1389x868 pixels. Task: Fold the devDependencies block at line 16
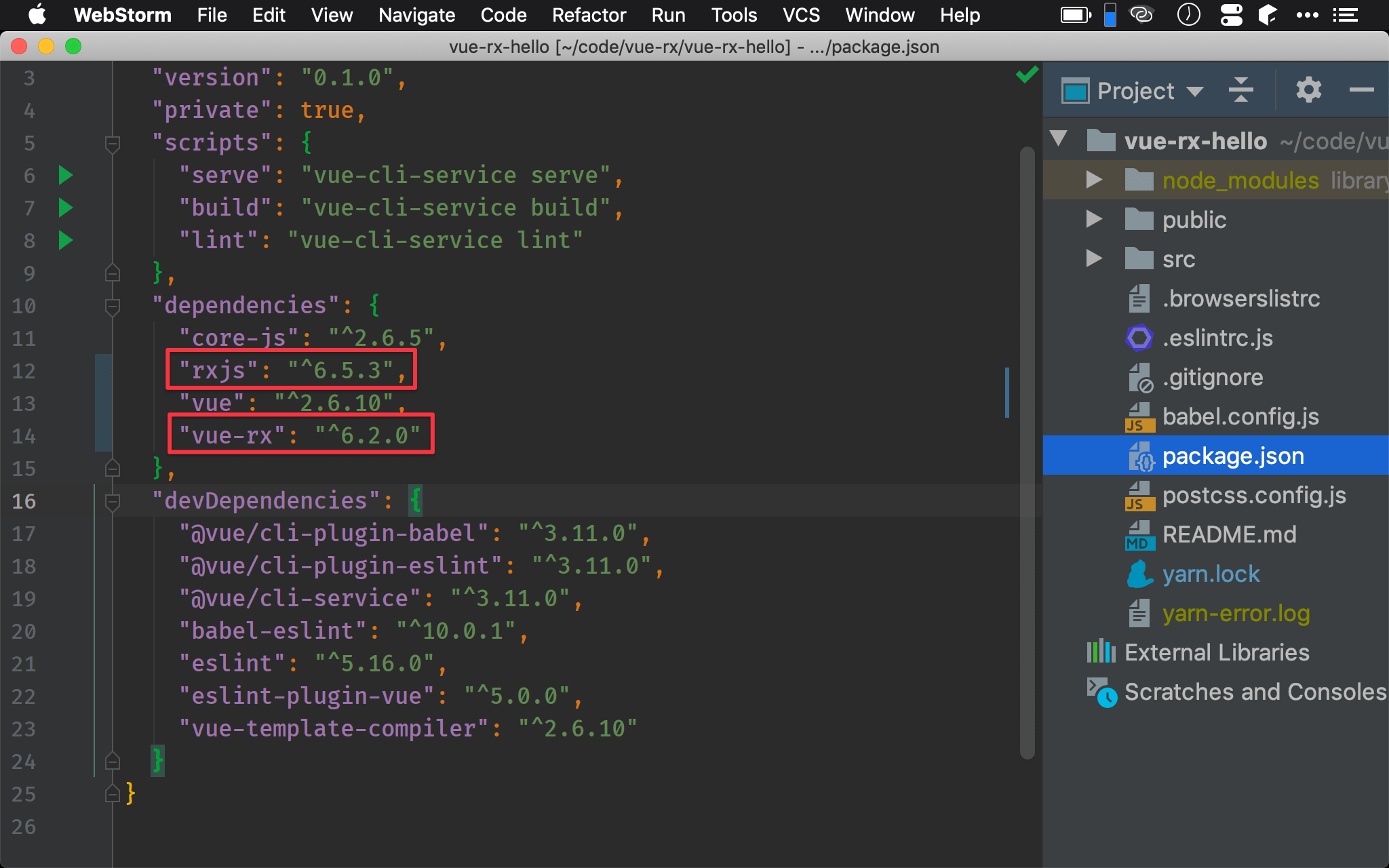[x=113, y=501]
